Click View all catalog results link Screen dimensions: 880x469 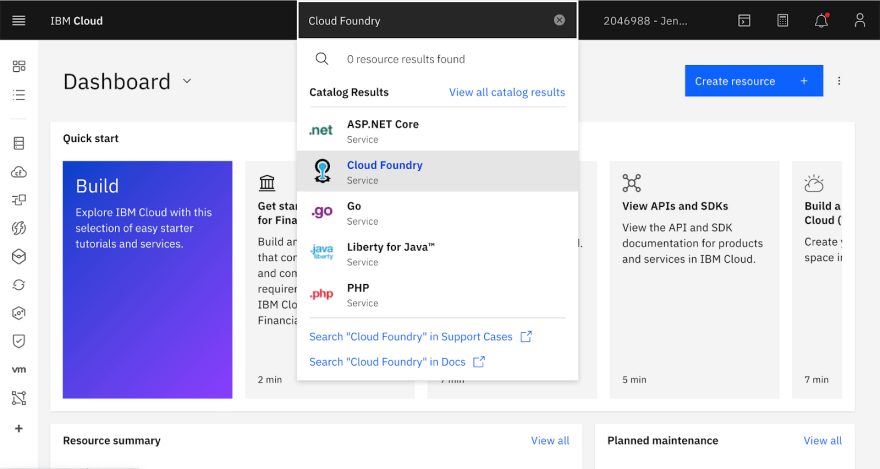tap(507, 92)
